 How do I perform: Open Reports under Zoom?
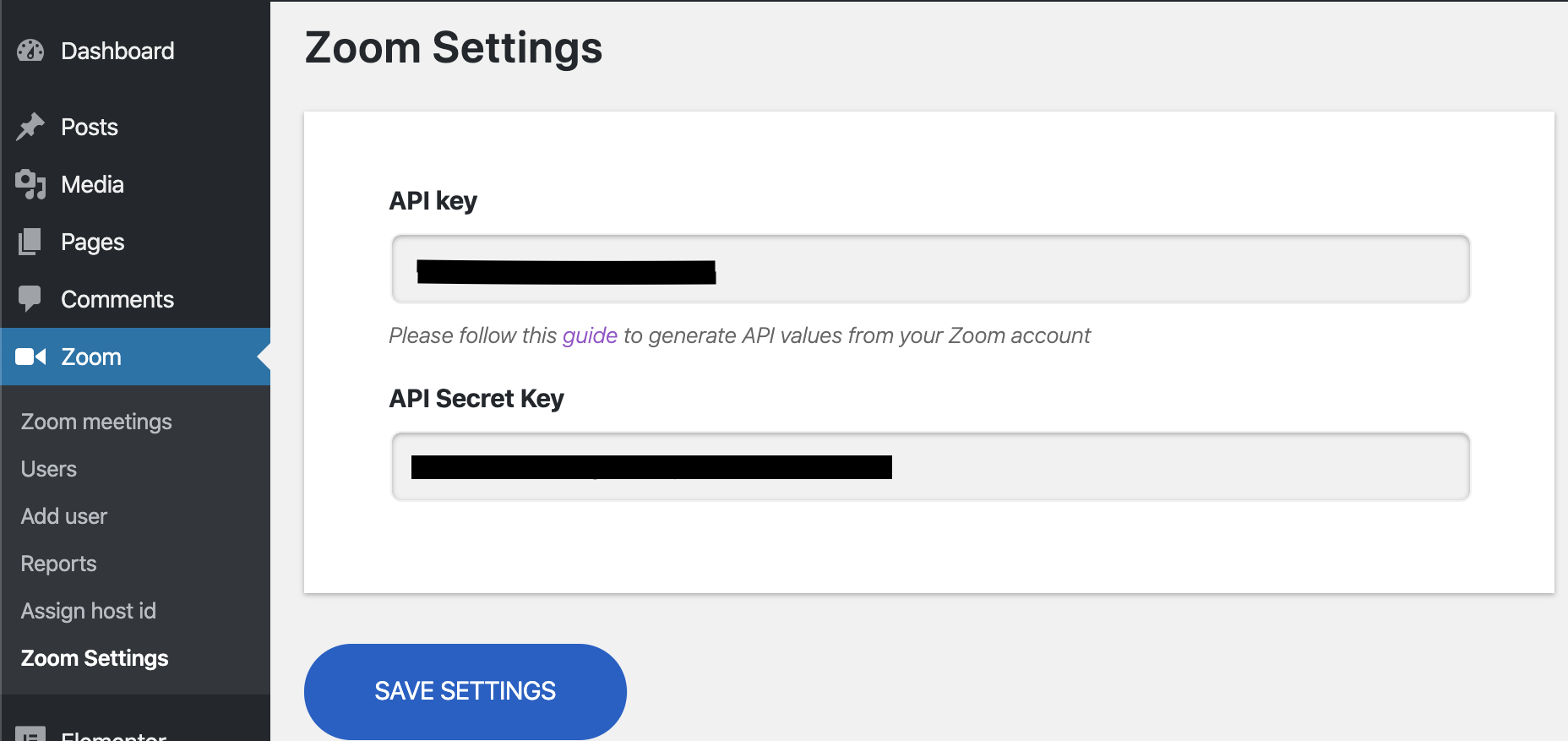(x=59, y=564)
